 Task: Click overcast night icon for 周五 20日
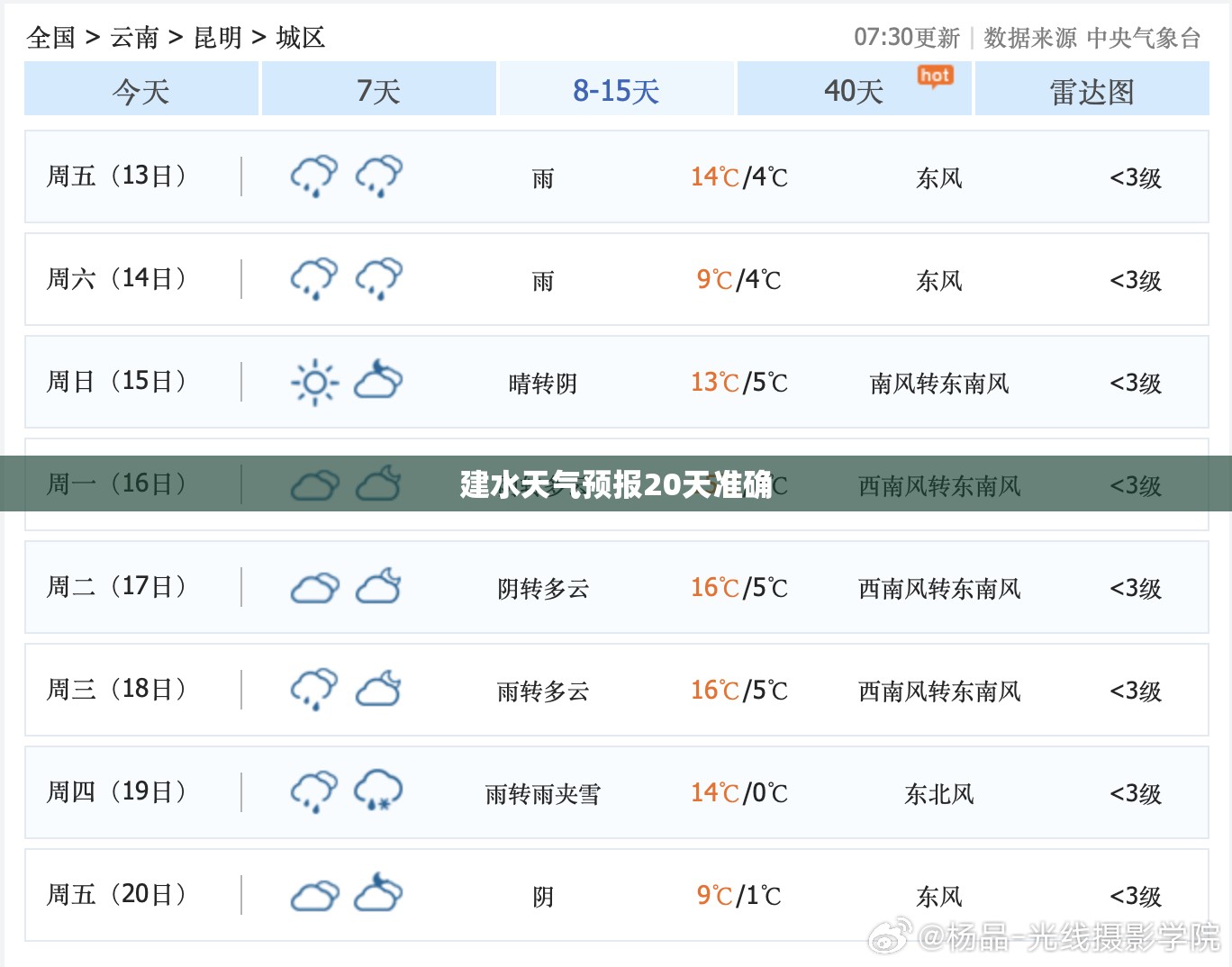[x=378, y=893]
